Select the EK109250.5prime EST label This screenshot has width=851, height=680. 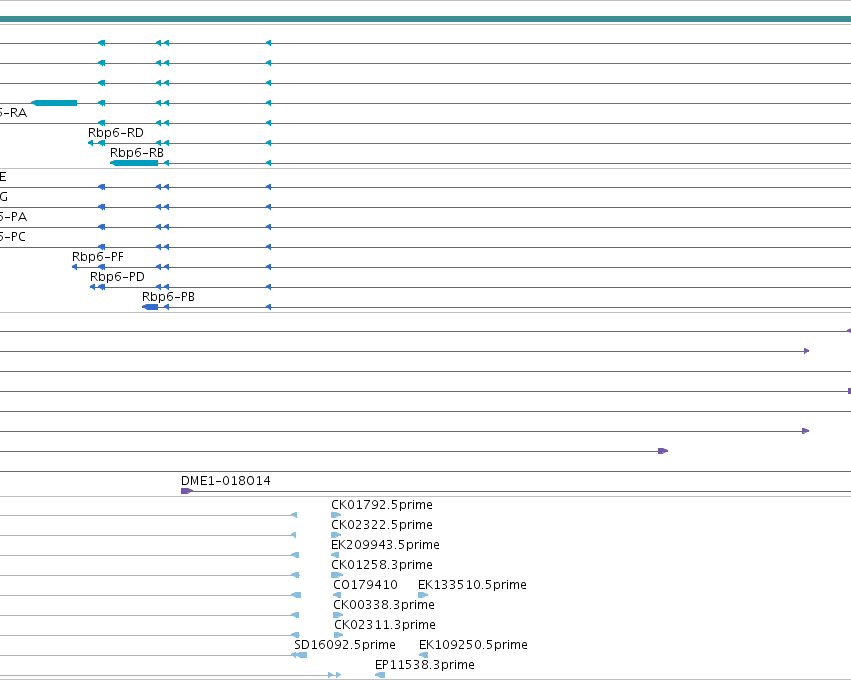coord(473,645)
